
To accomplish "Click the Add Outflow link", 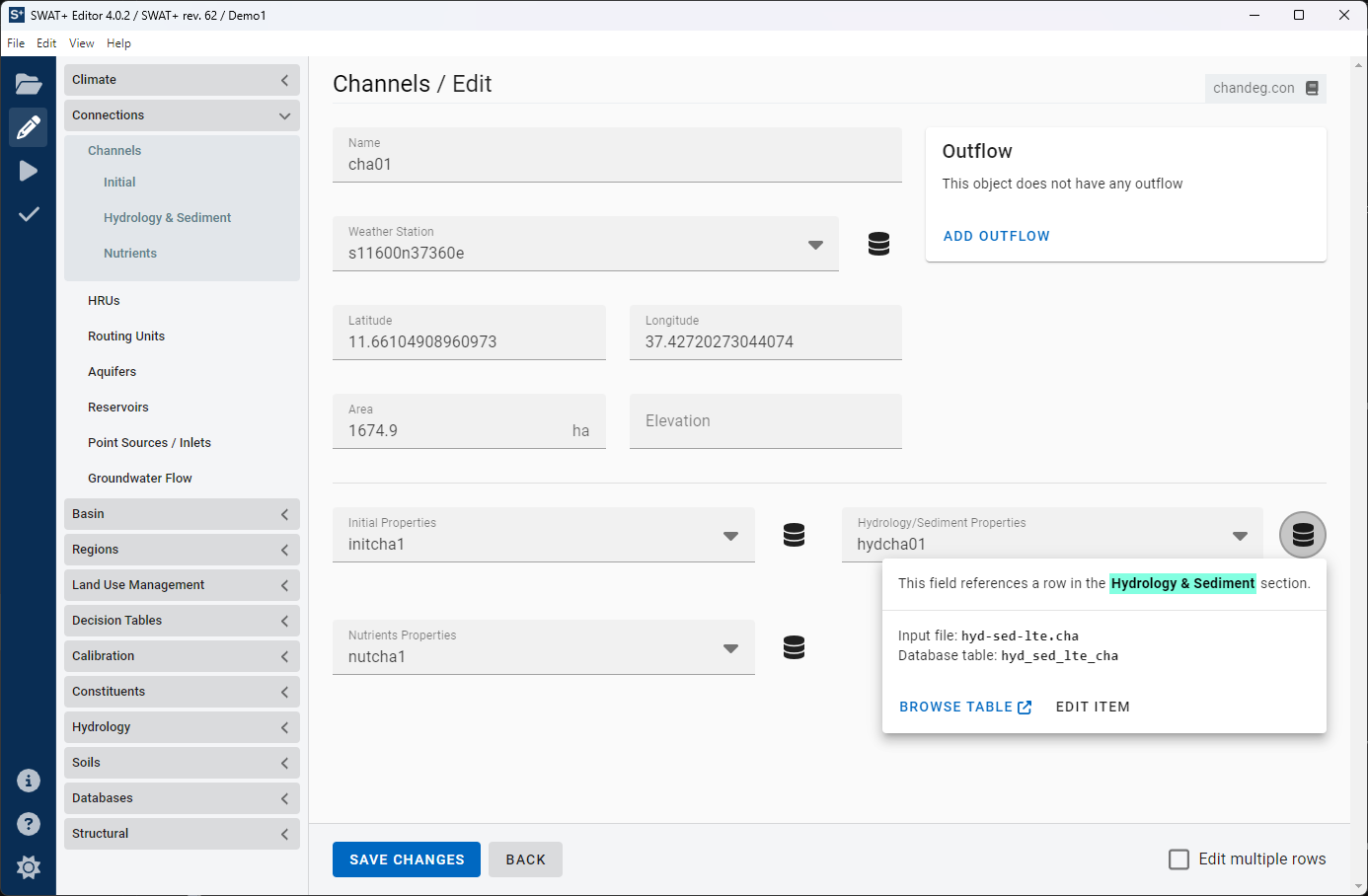I will coord(997,236).
